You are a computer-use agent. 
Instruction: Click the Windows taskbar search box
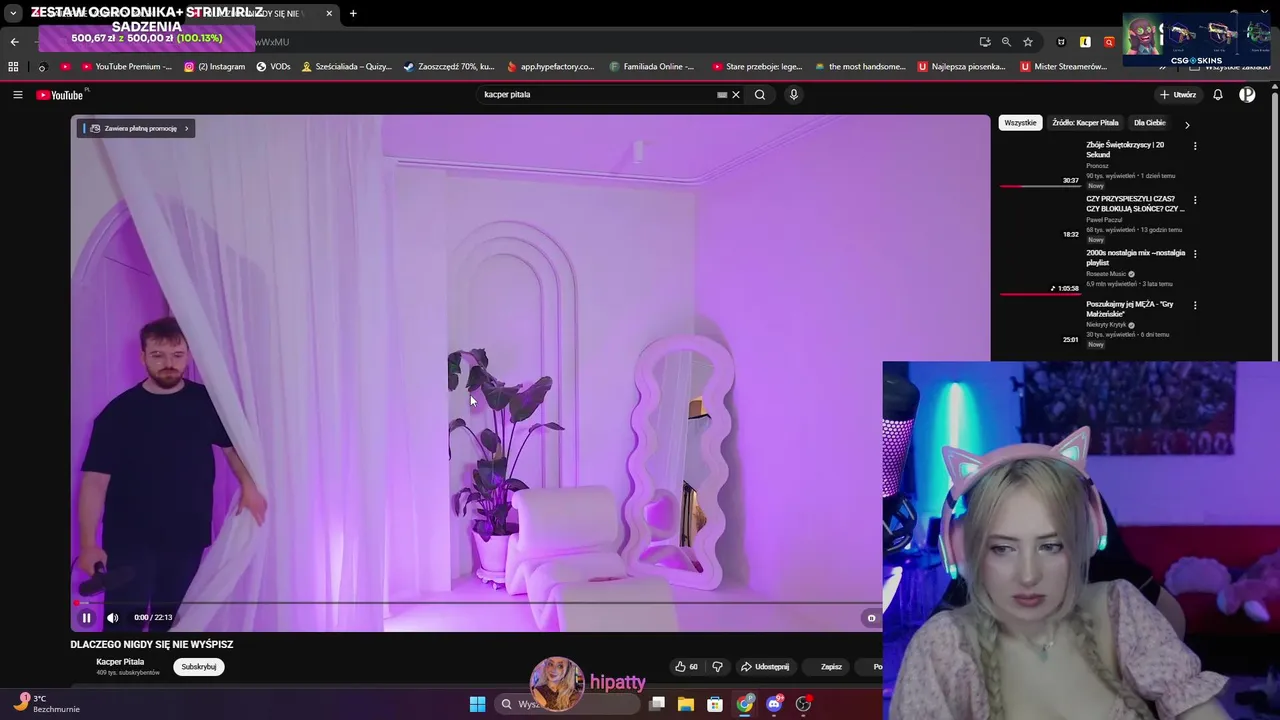[x=567, y=704]
